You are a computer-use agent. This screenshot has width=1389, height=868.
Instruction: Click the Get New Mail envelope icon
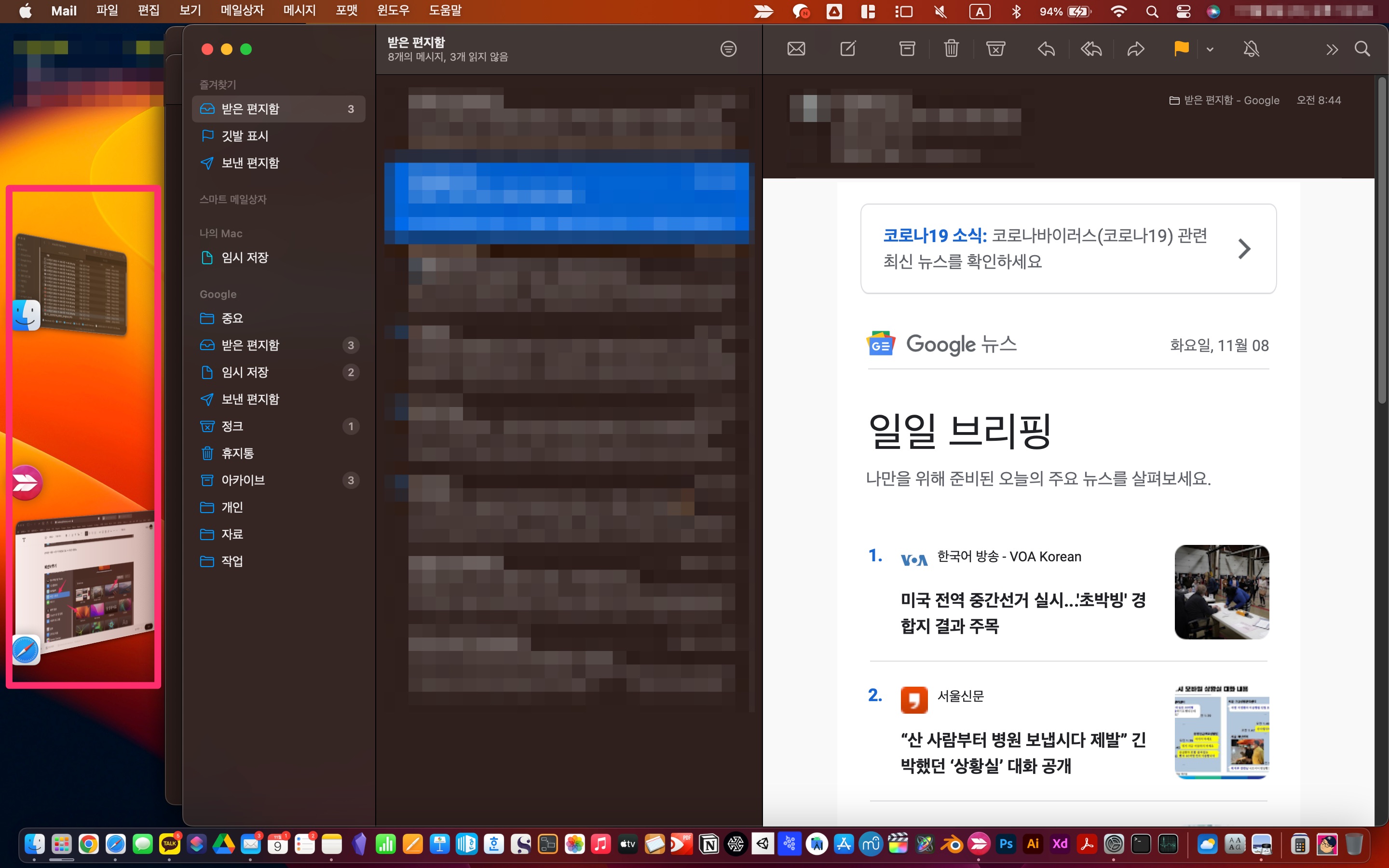click(796, 49)
